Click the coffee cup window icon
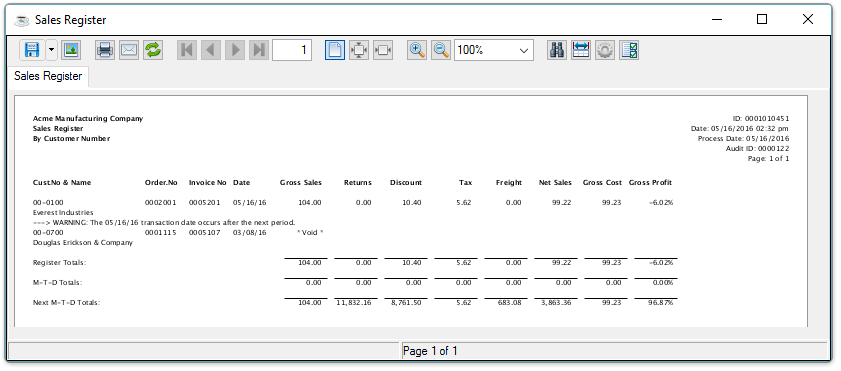Image resolution: width=841 pixels, height=371 pixels. (21, 20)
